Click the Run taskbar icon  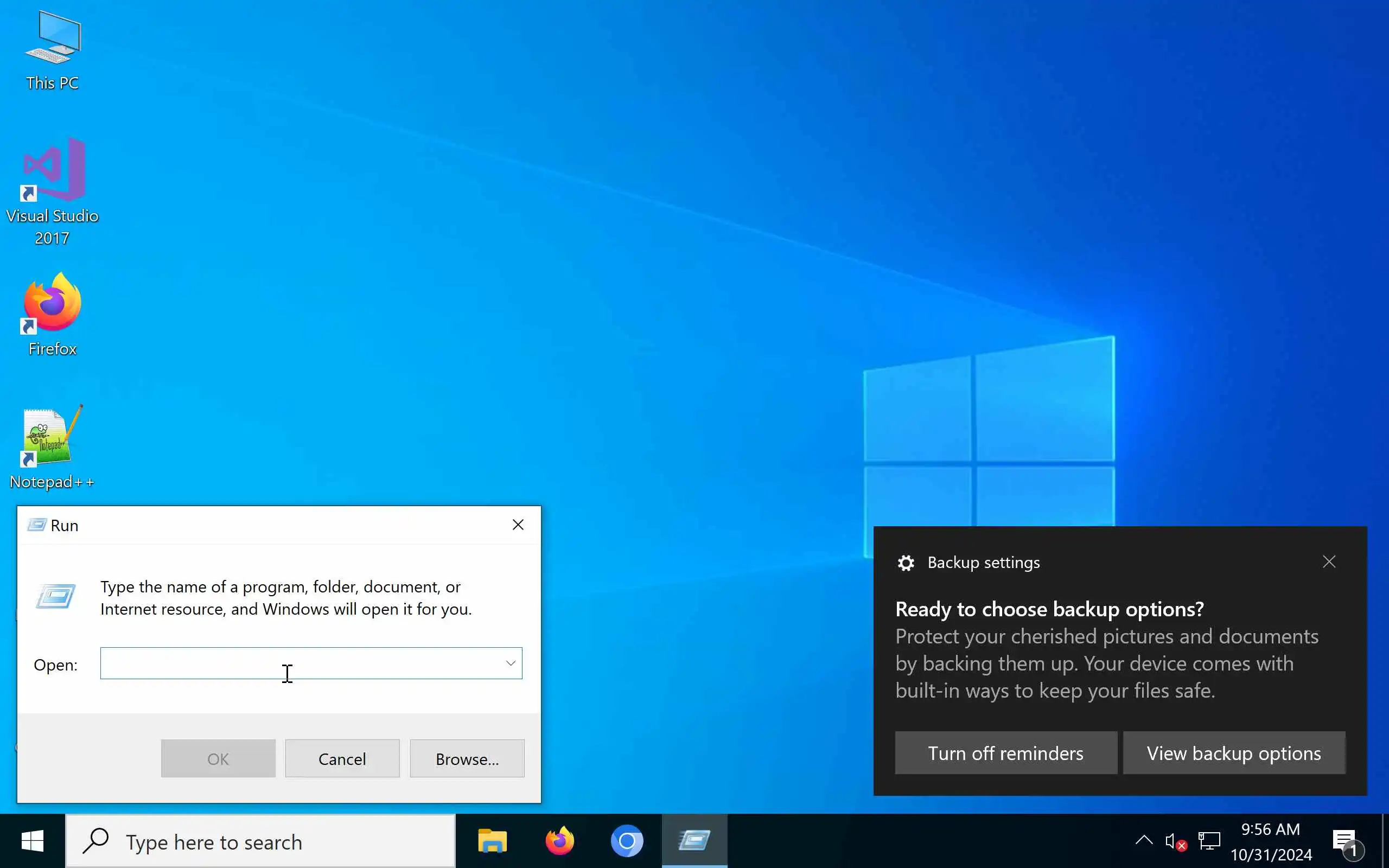694,841
